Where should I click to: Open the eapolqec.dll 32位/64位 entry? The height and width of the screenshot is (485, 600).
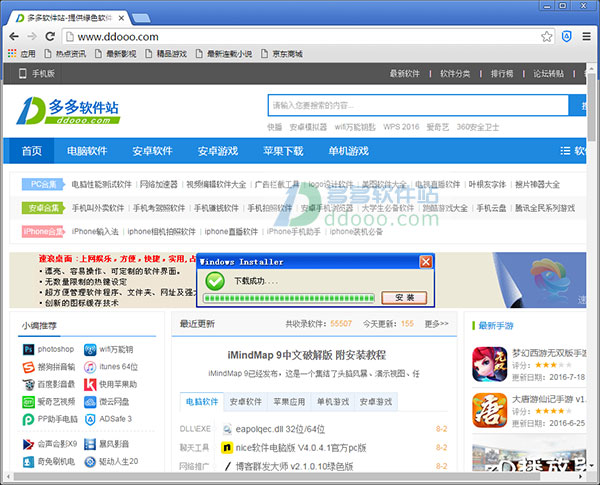pos(280,429)
